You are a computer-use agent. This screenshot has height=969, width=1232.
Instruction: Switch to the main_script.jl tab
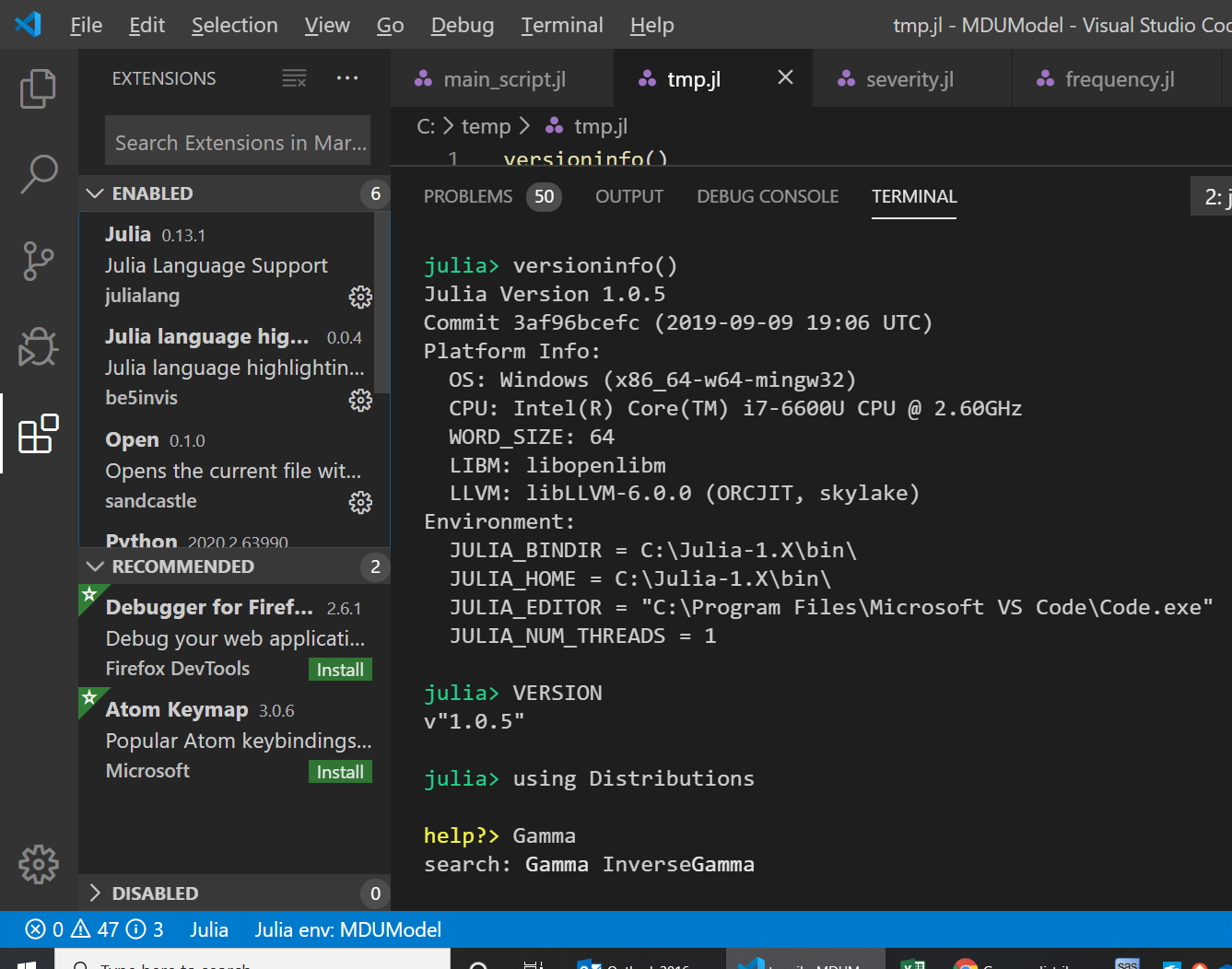click(503, 79)
